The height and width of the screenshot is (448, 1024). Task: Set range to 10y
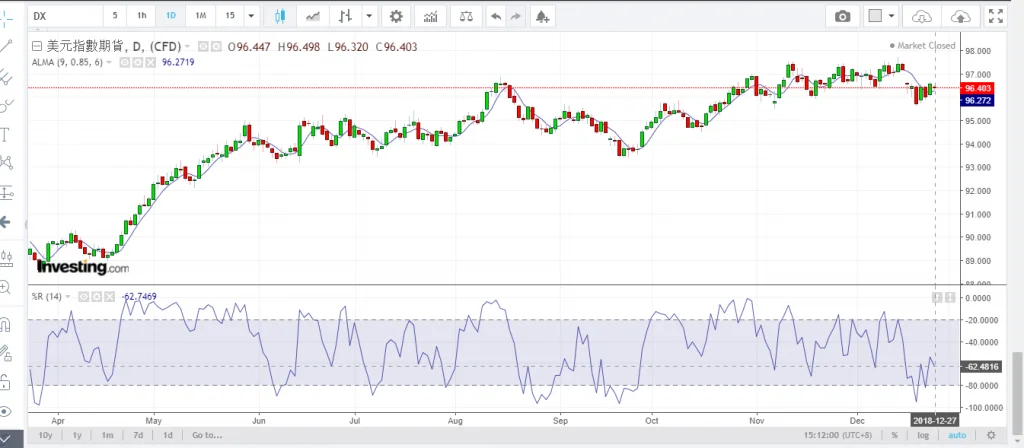[45, 435]
